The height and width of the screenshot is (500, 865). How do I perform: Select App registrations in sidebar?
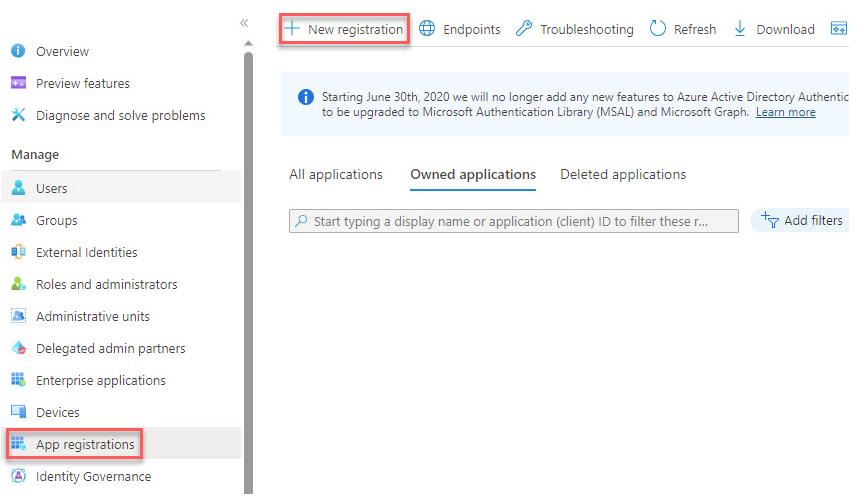click(x=120, y=444)
